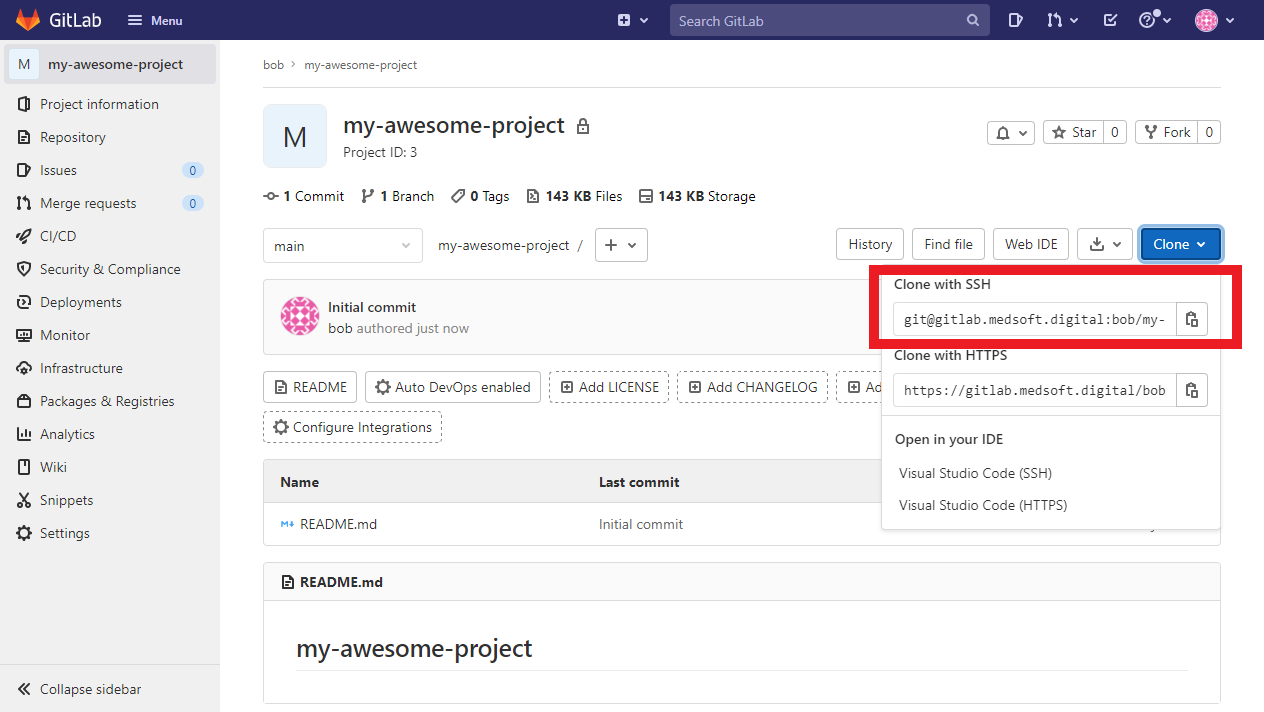Expand the main branch selector

(x=342, y=246)
